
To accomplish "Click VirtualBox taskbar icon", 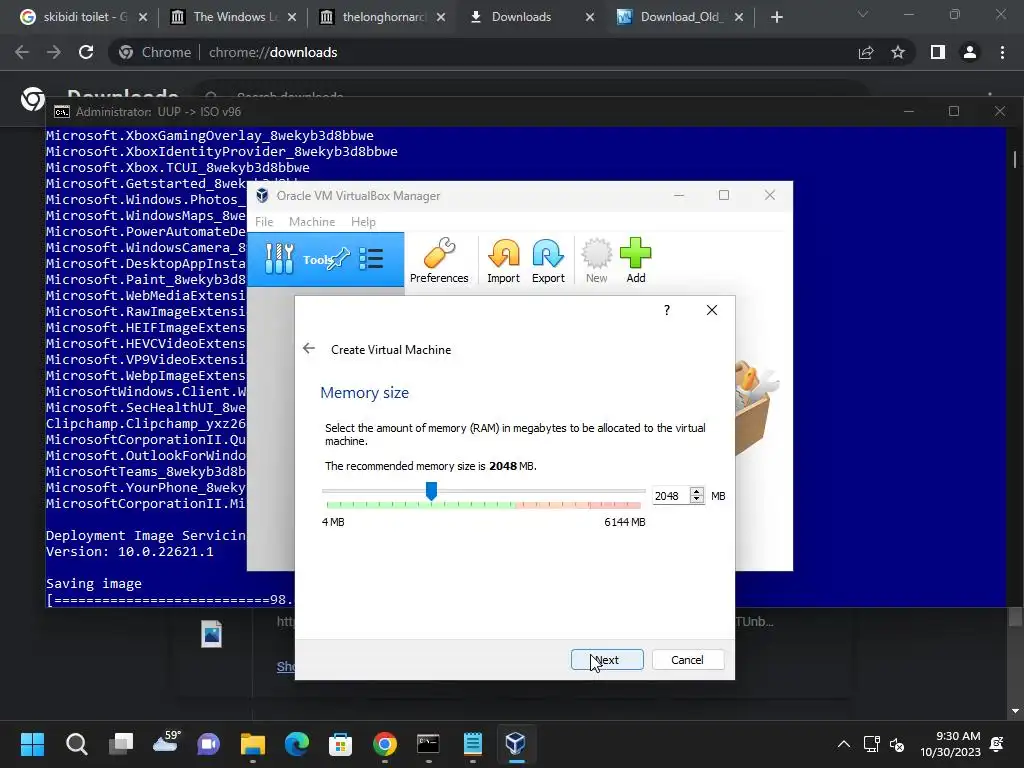I will 516,744.
